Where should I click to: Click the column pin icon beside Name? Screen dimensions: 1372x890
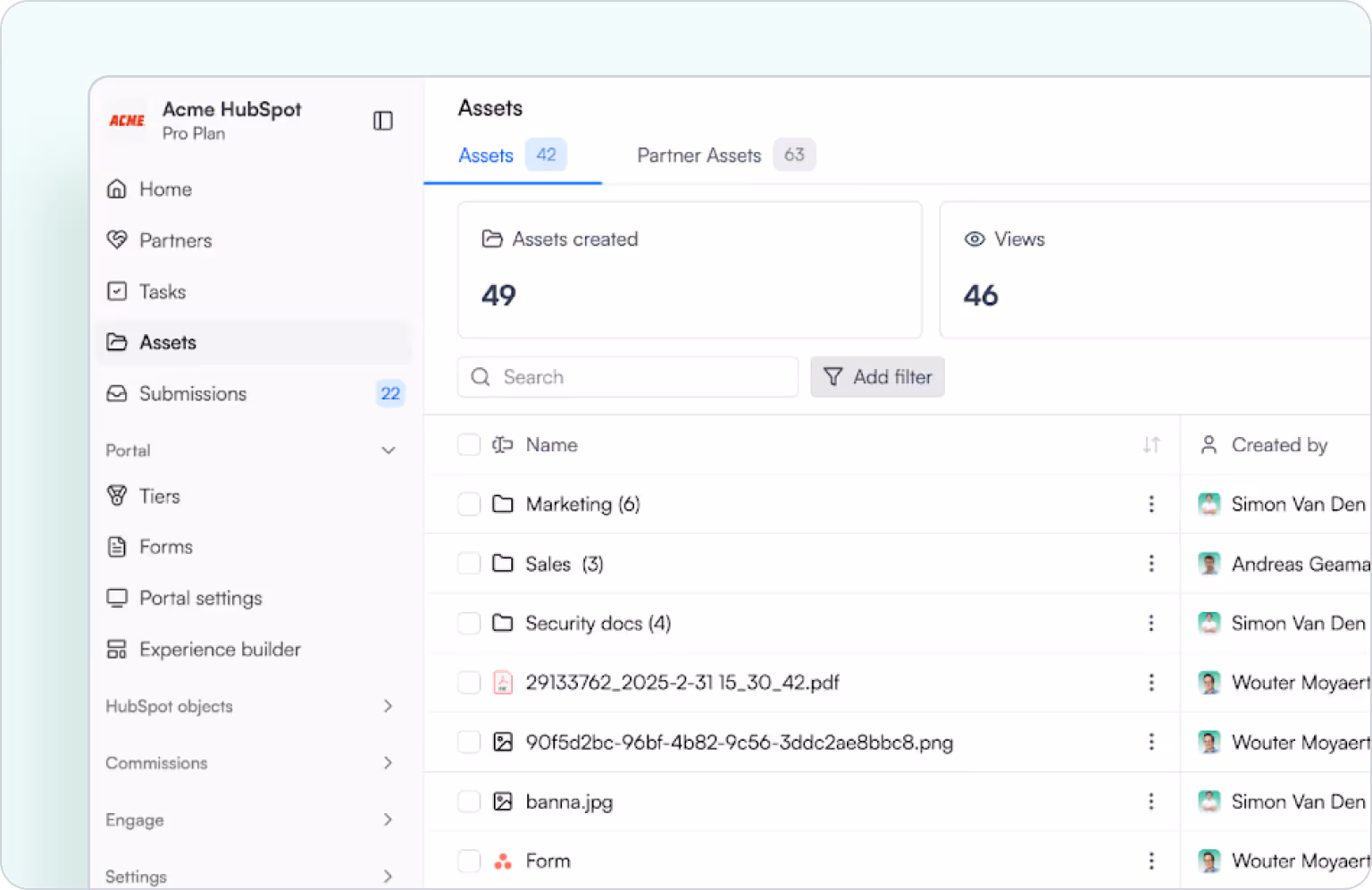point(503,445)
